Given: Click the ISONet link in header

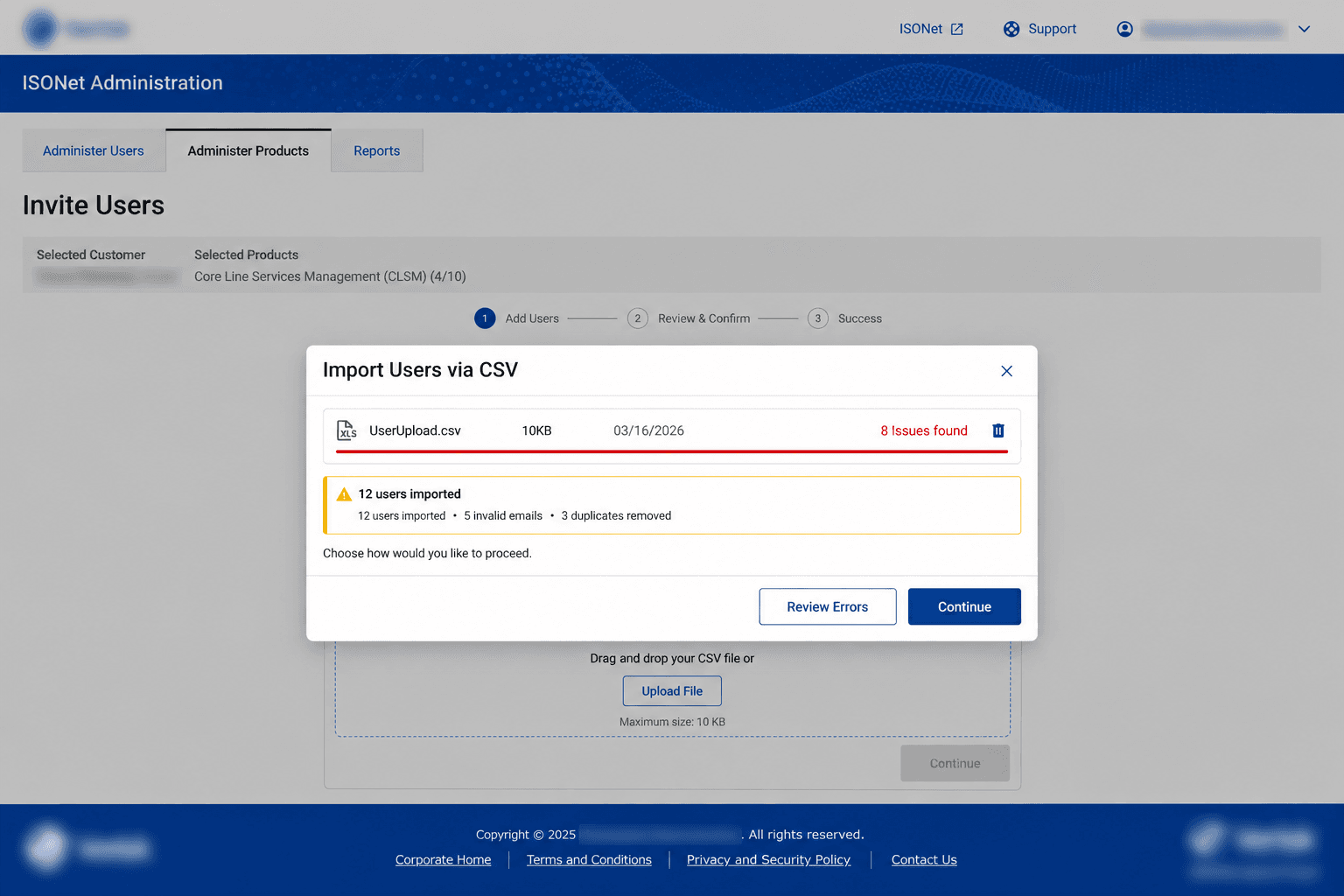Looking at the screenshot, I should point(920,29).
